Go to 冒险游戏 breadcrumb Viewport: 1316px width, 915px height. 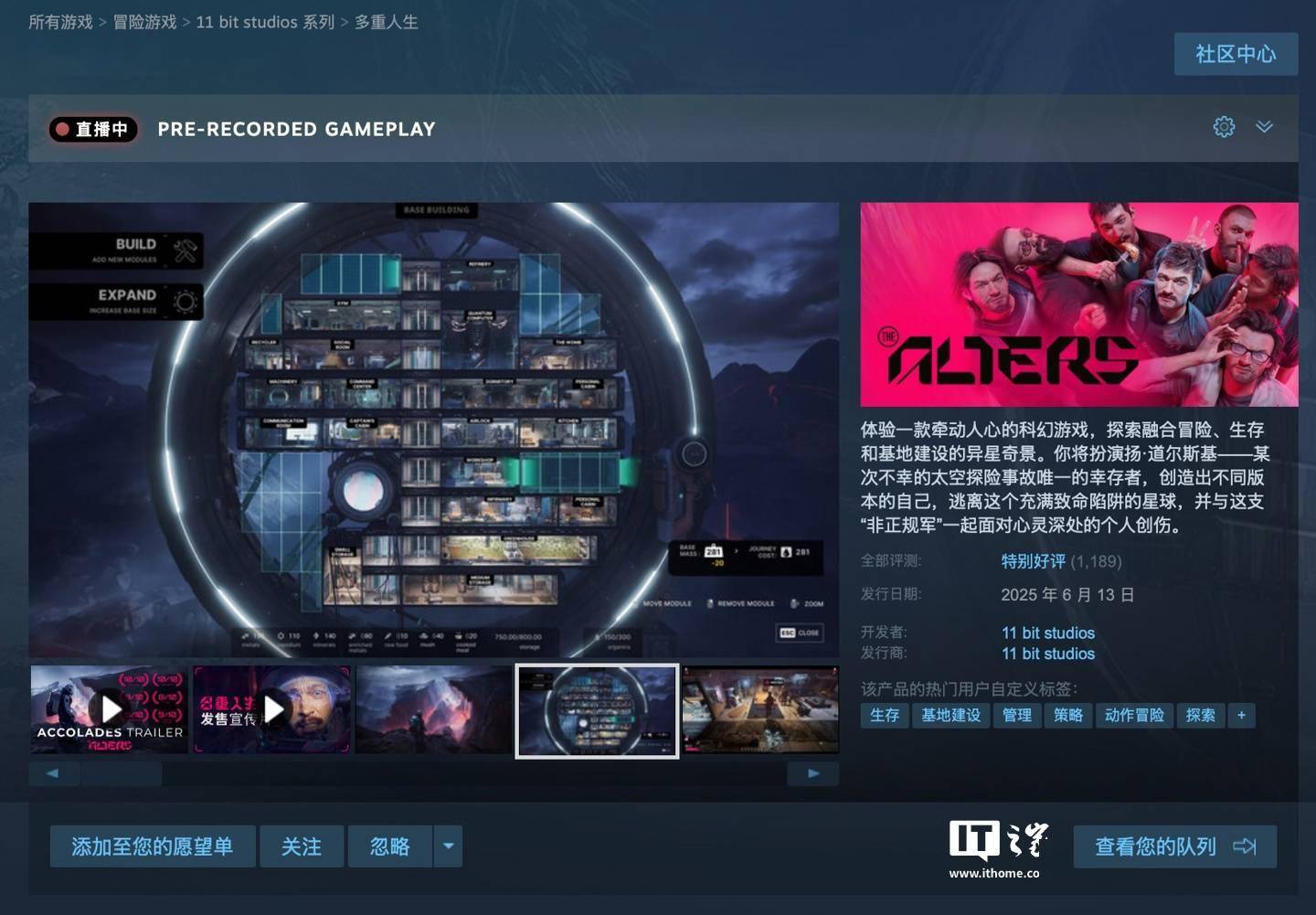(144, 22)
